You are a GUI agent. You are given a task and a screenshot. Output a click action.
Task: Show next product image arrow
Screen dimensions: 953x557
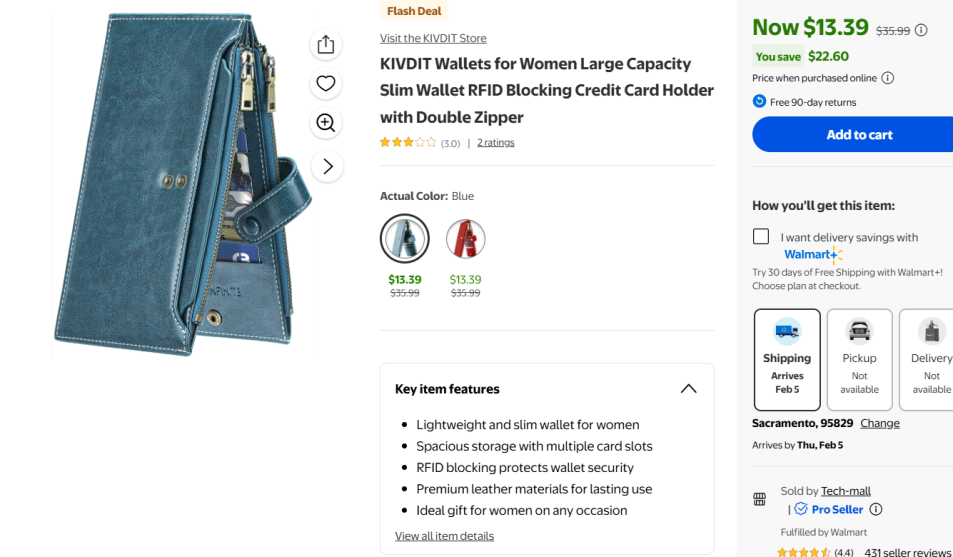click(327, 166)
